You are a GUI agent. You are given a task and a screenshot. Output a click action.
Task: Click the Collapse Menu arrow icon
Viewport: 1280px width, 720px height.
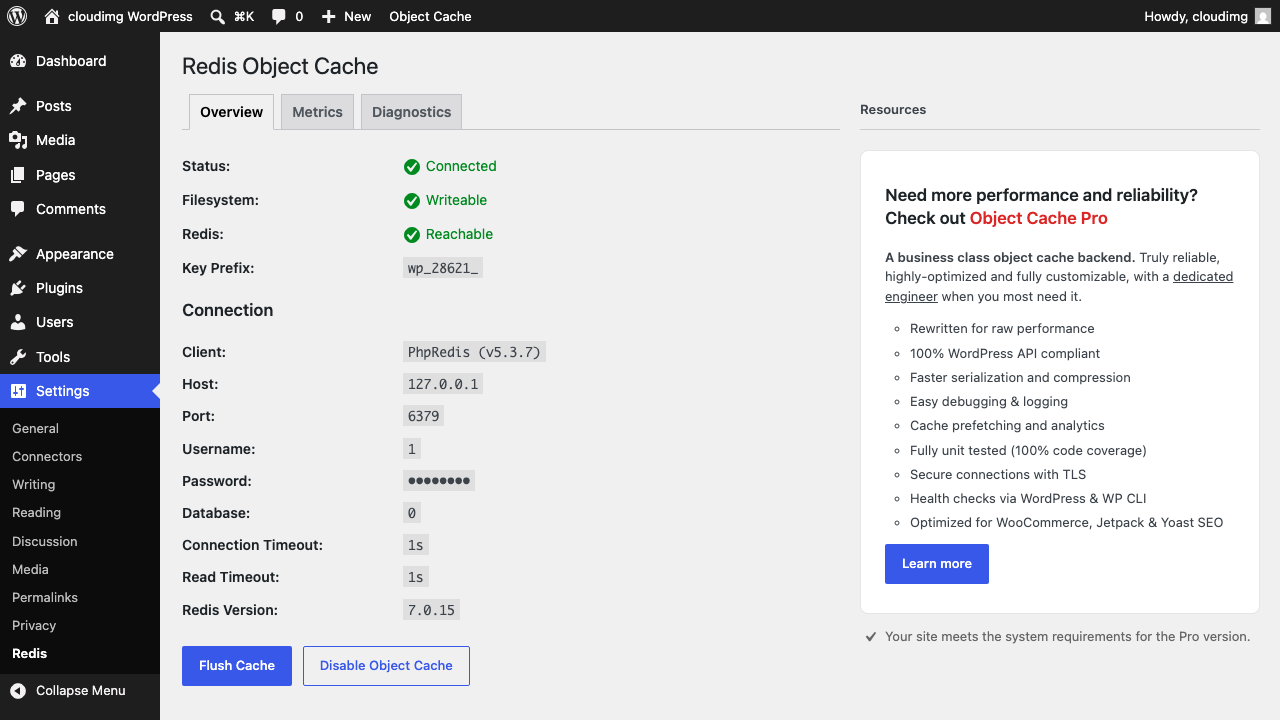[18, 690]
